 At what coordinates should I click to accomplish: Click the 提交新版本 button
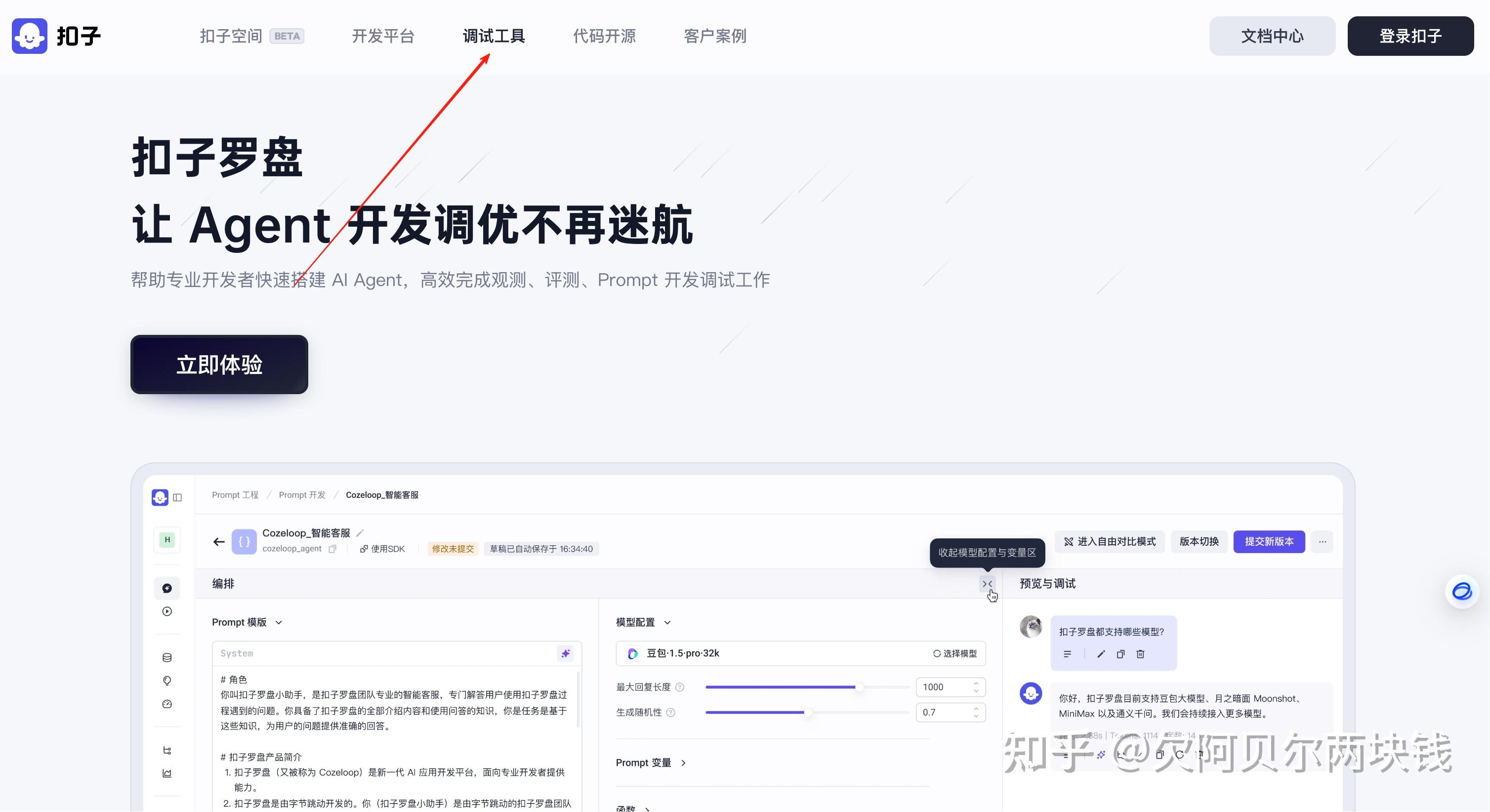pos(1269,542)
